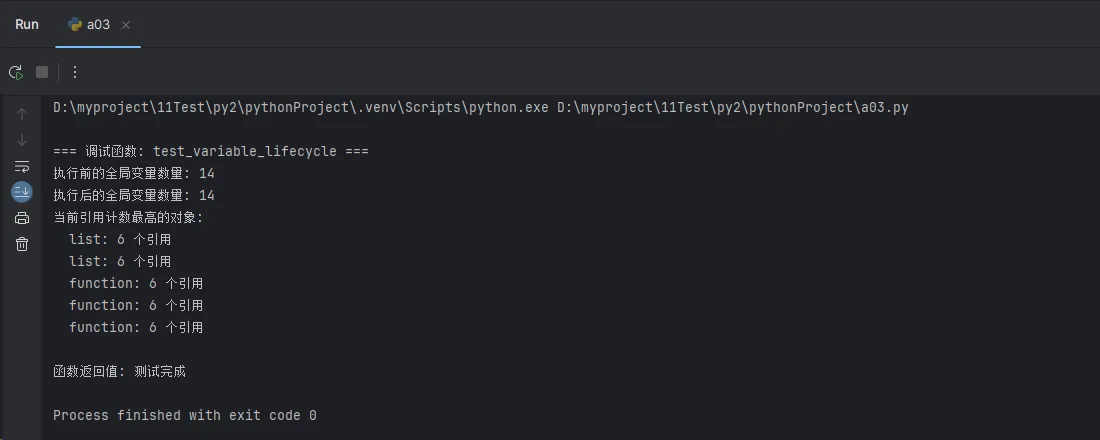Screen dimensions: 1100x440
Task: Click the Up the Stack Trace arrow
Action: point(22,114)
